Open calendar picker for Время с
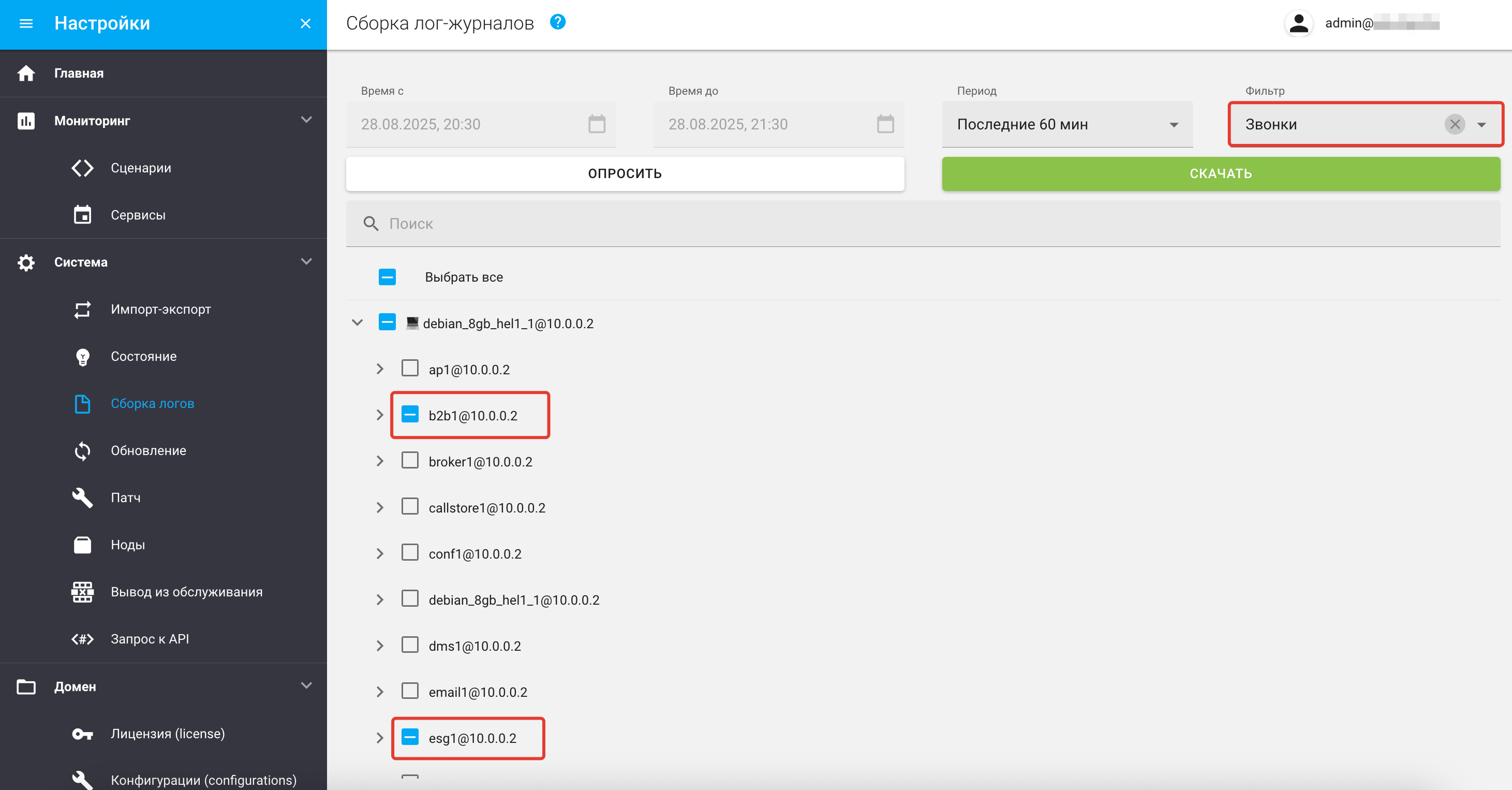The image size is (1512, 790). 596,124
